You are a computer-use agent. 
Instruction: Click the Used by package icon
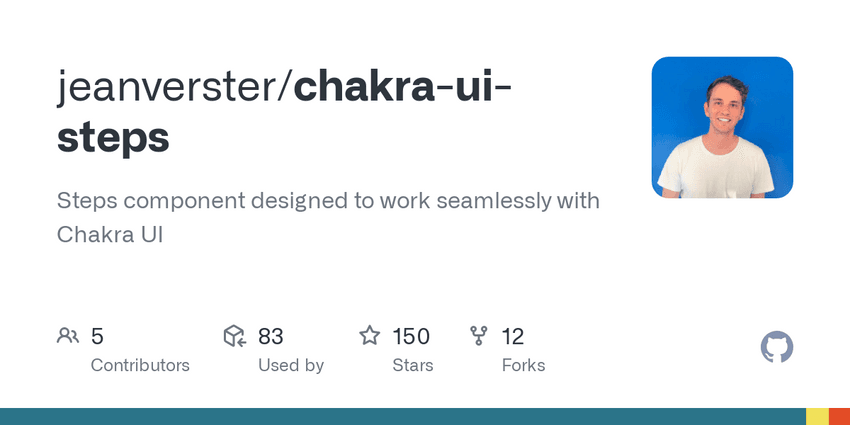pos(235,336)
